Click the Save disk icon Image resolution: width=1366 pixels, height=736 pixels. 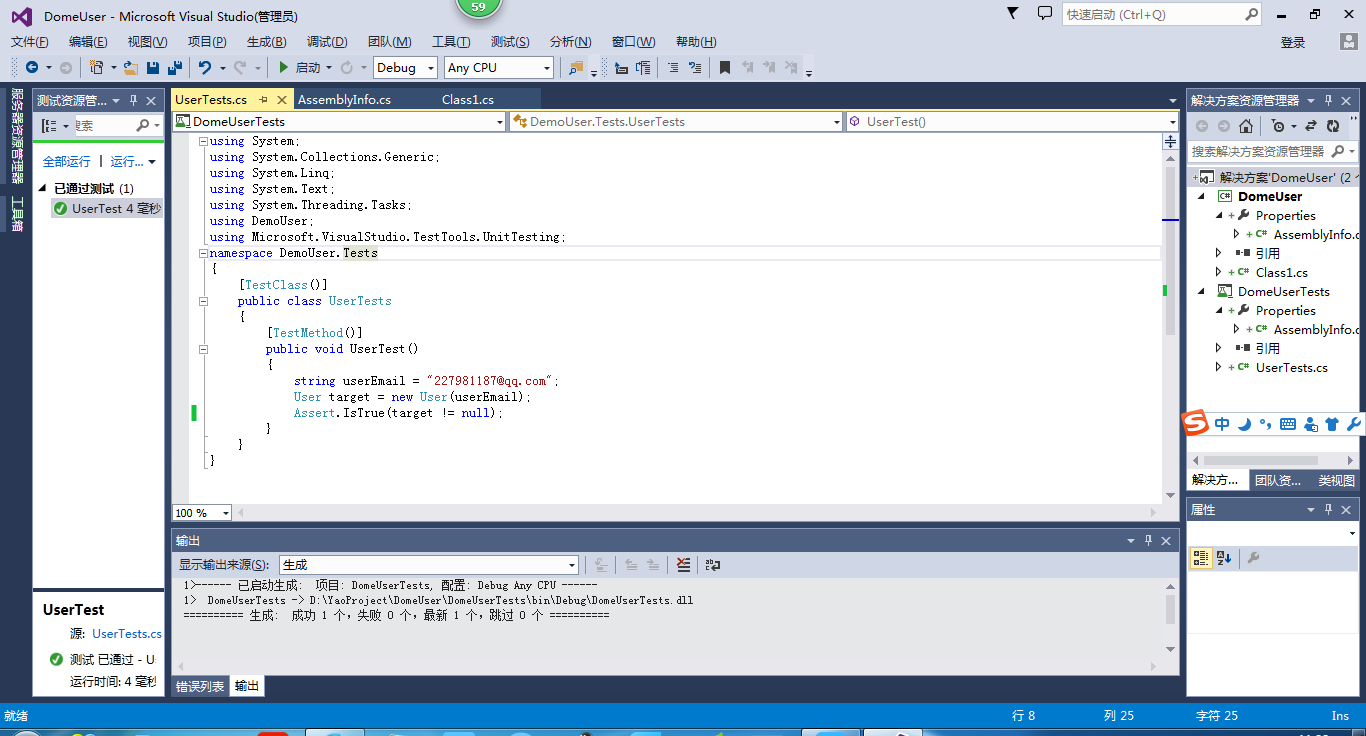coord(153,68)
